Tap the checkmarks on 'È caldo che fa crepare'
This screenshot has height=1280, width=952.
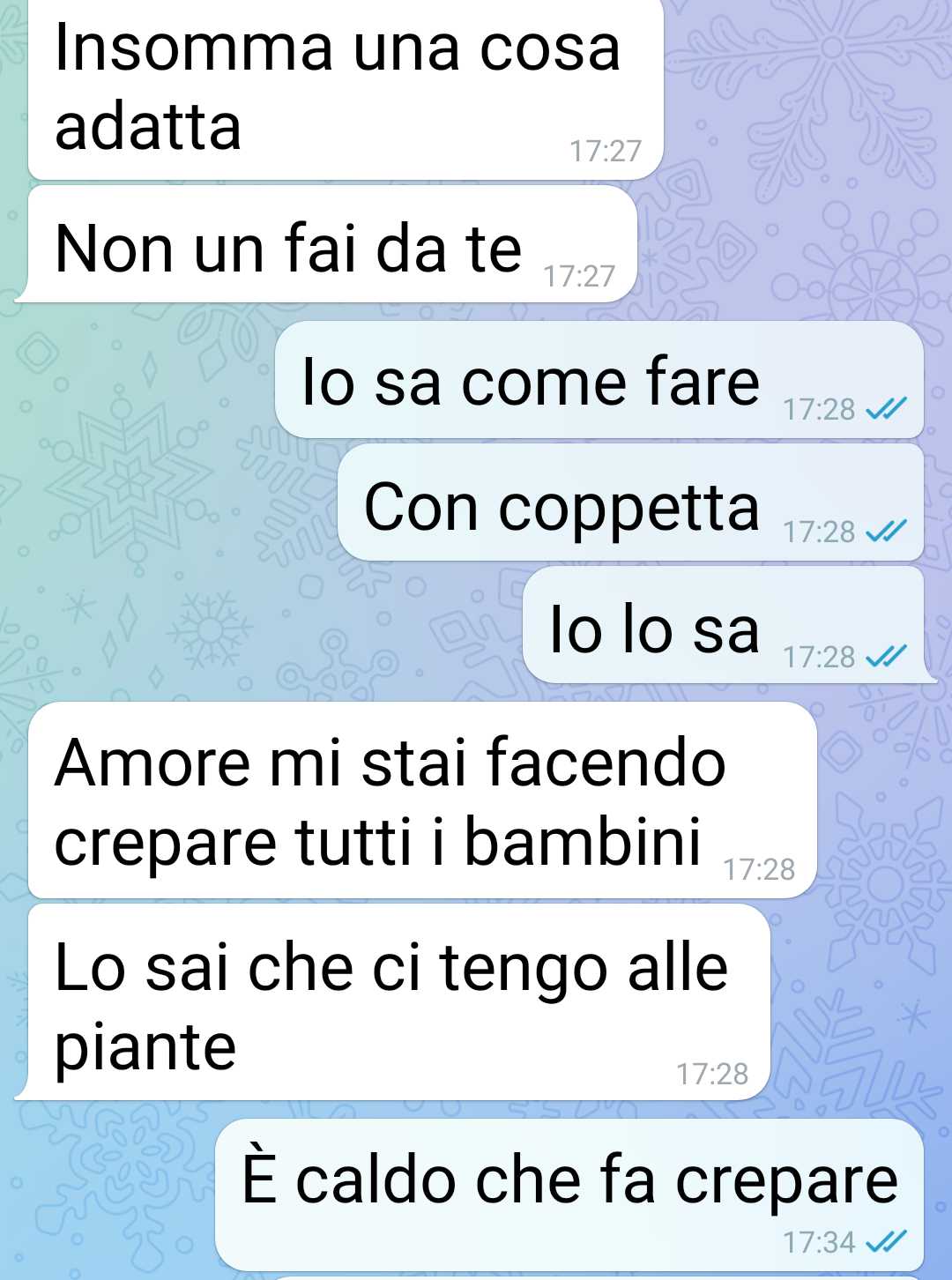(886, 1241)
